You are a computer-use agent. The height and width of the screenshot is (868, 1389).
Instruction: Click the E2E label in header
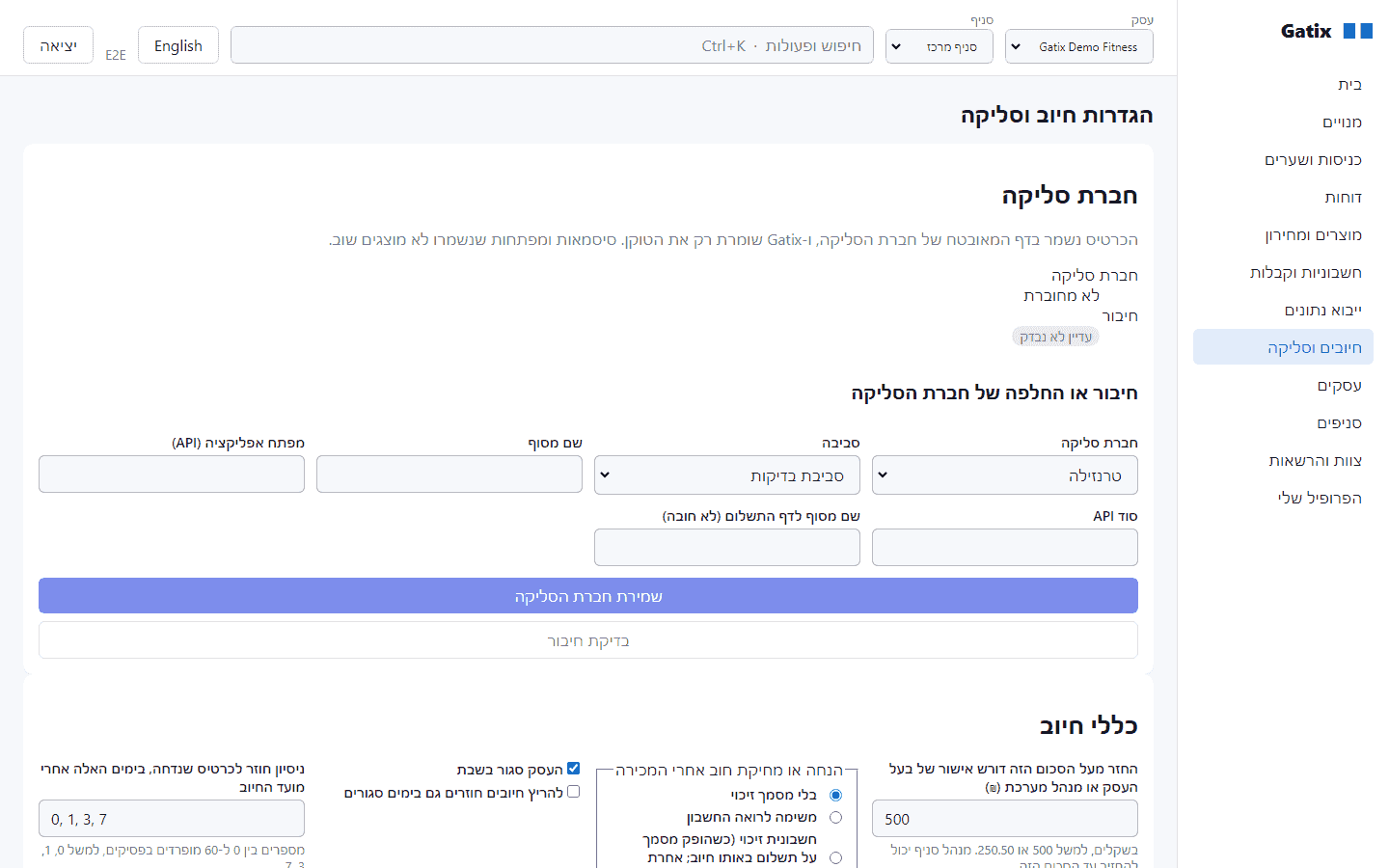click(x=116, y=56)
